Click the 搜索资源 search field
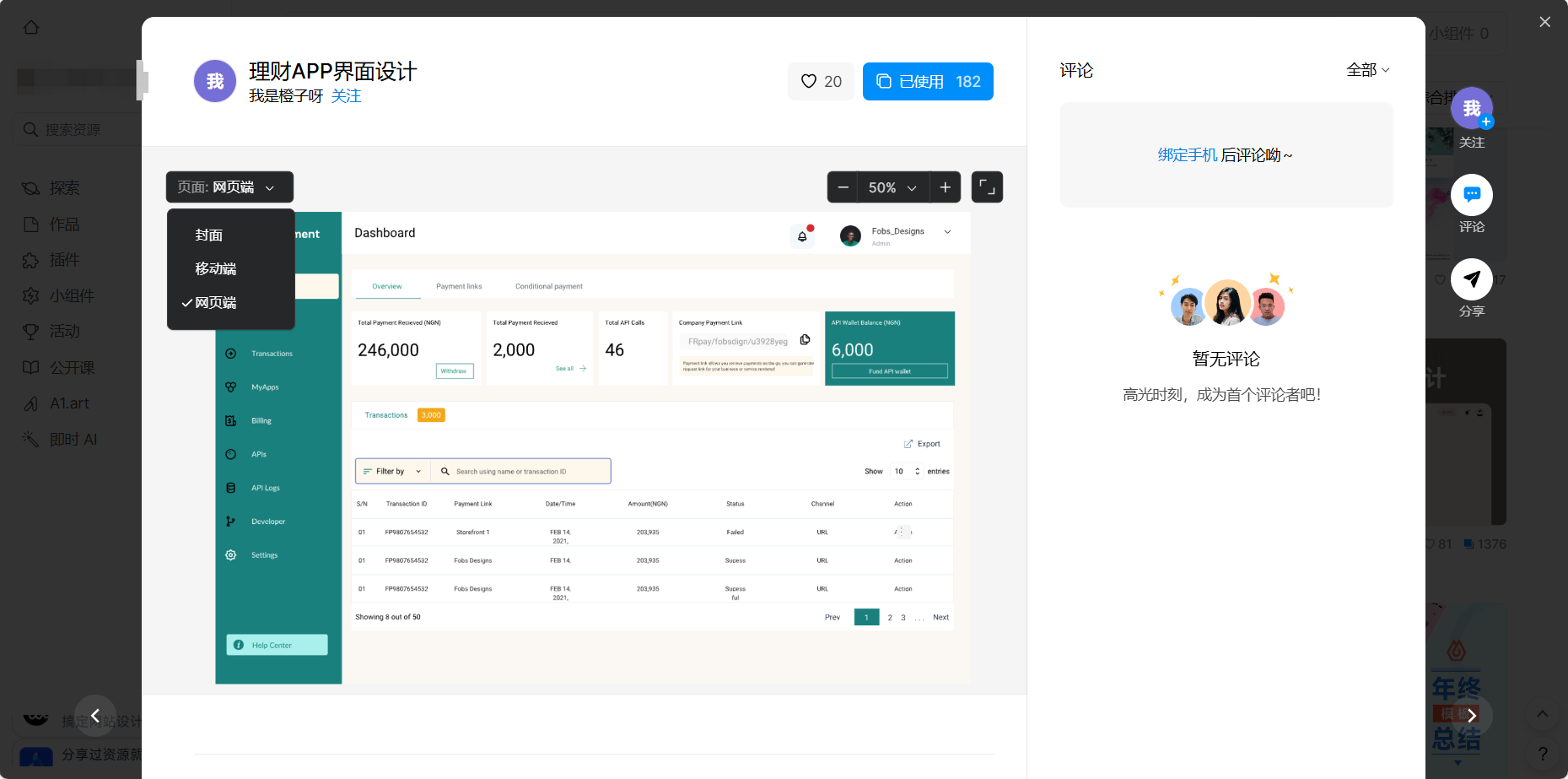This screenshot has height=779, width=1568. click(x=78, y=129)
